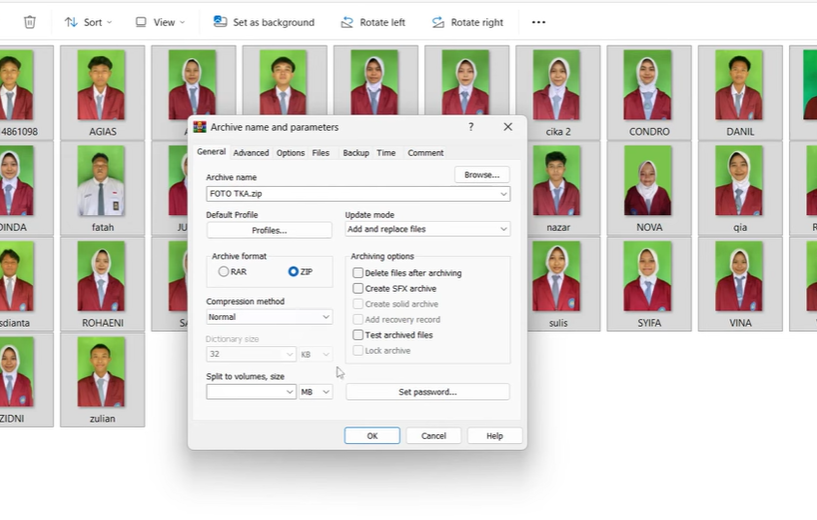Switch to the Advanced tab

(x=251, y=153)
